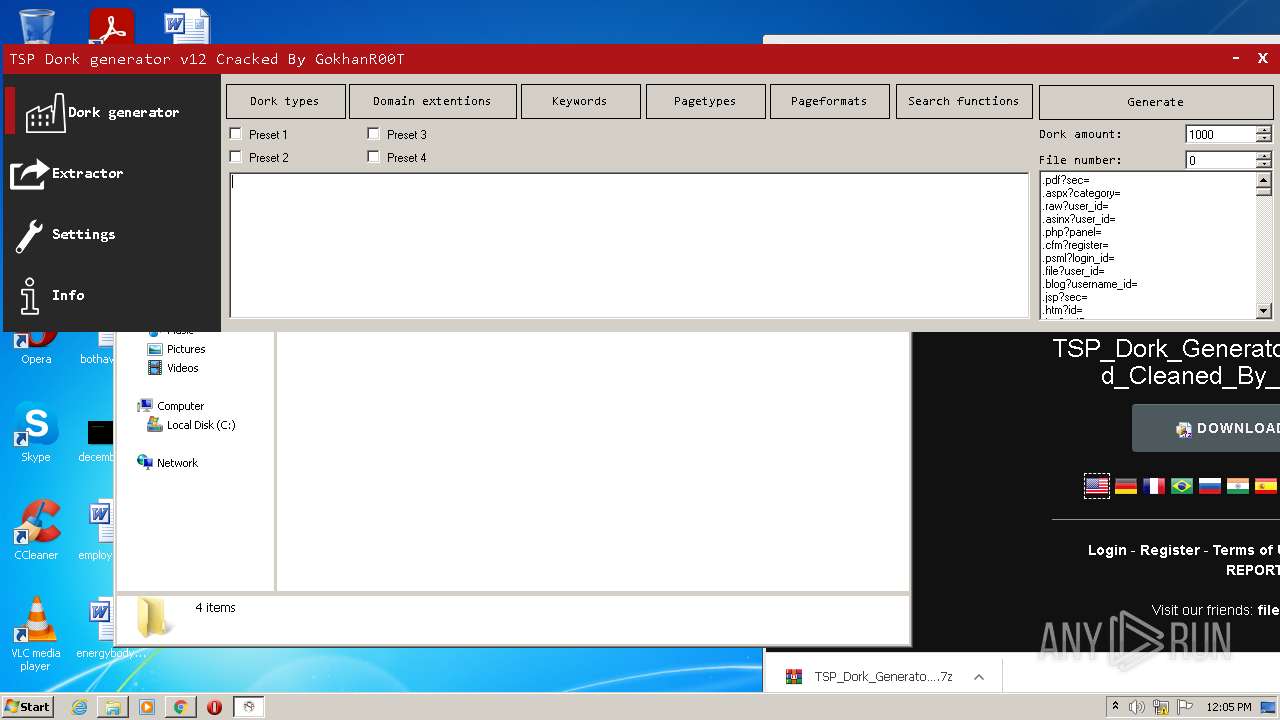1280x720 pixels.
Task: Enable the Preset 4 checkbox
Action: [x=374, y=157]
